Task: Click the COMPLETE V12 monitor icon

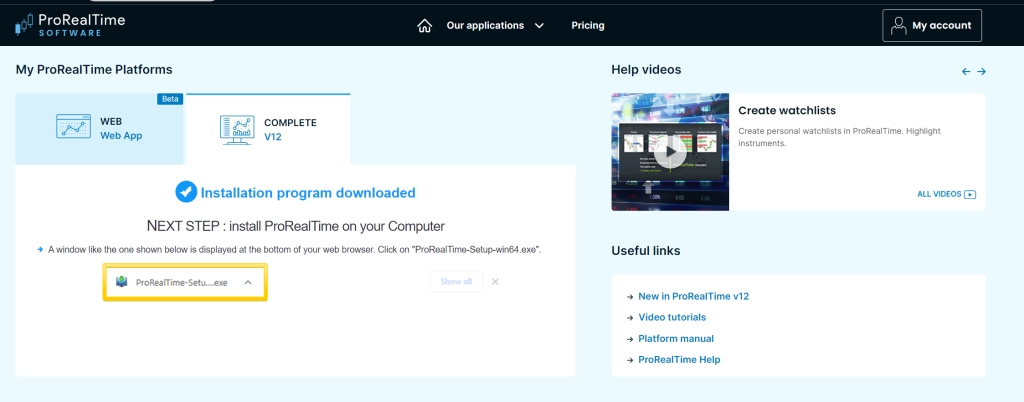Action: (x=236, y=129)
